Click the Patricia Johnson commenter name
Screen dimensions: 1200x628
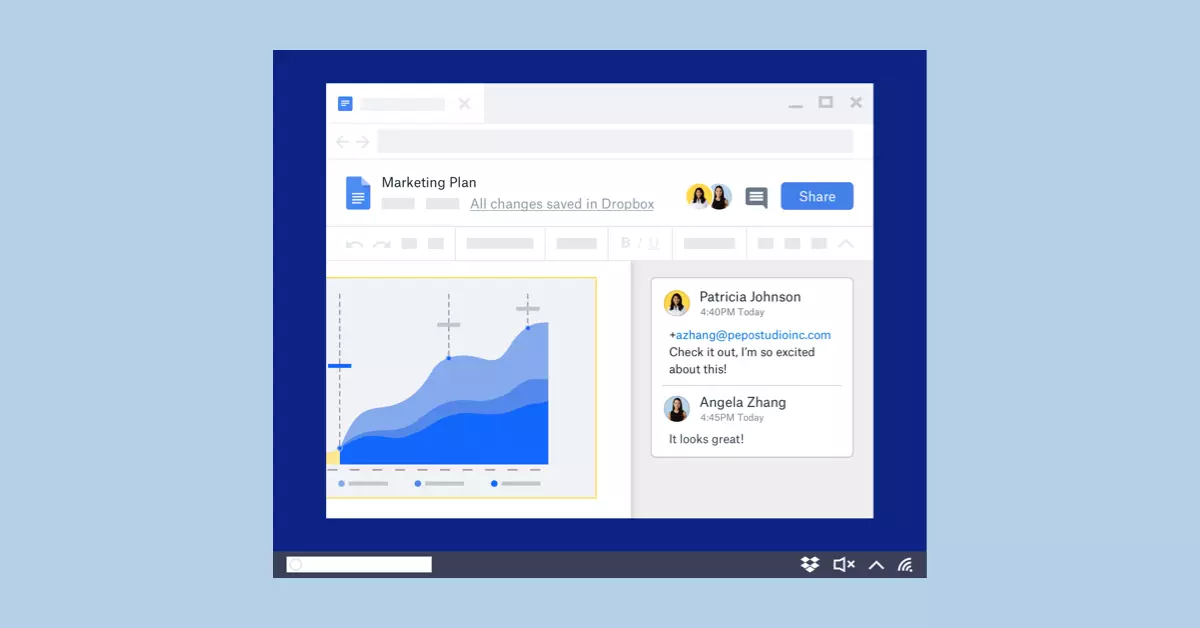coord(750,297)
